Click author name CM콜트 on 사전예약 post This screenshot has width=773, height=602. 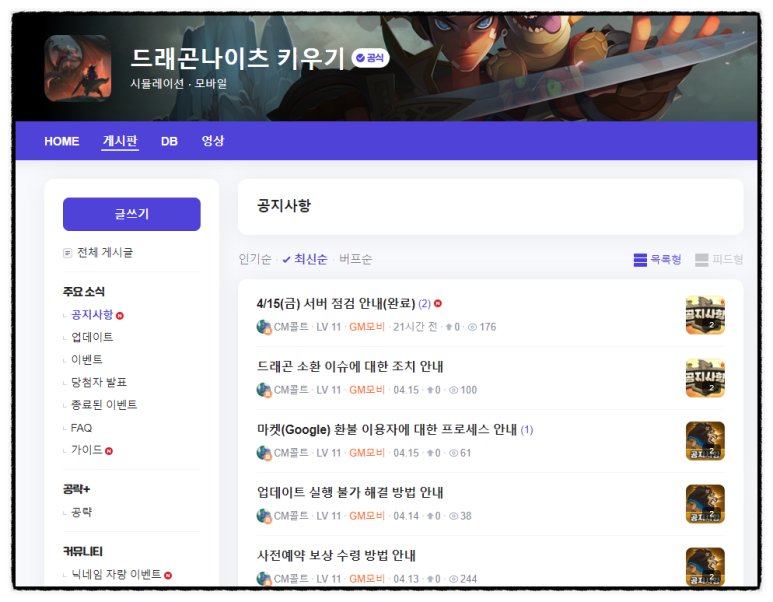[291, 579]
